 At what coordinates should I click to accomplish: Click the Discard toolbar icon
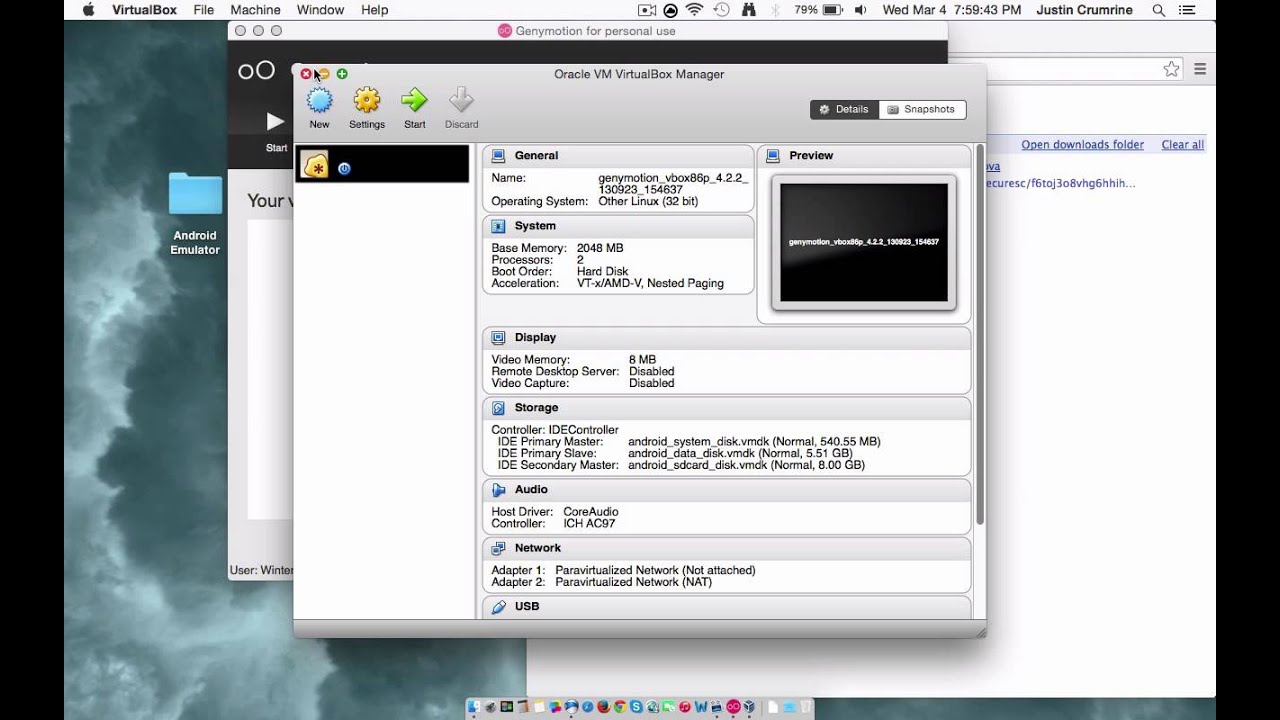461,100
